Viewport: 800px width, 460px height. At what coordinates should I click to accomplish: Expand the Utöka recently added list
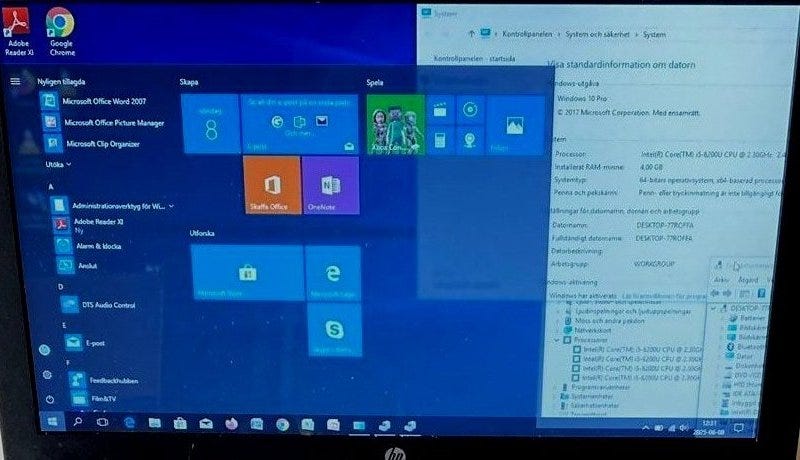(x=58, y=164)
